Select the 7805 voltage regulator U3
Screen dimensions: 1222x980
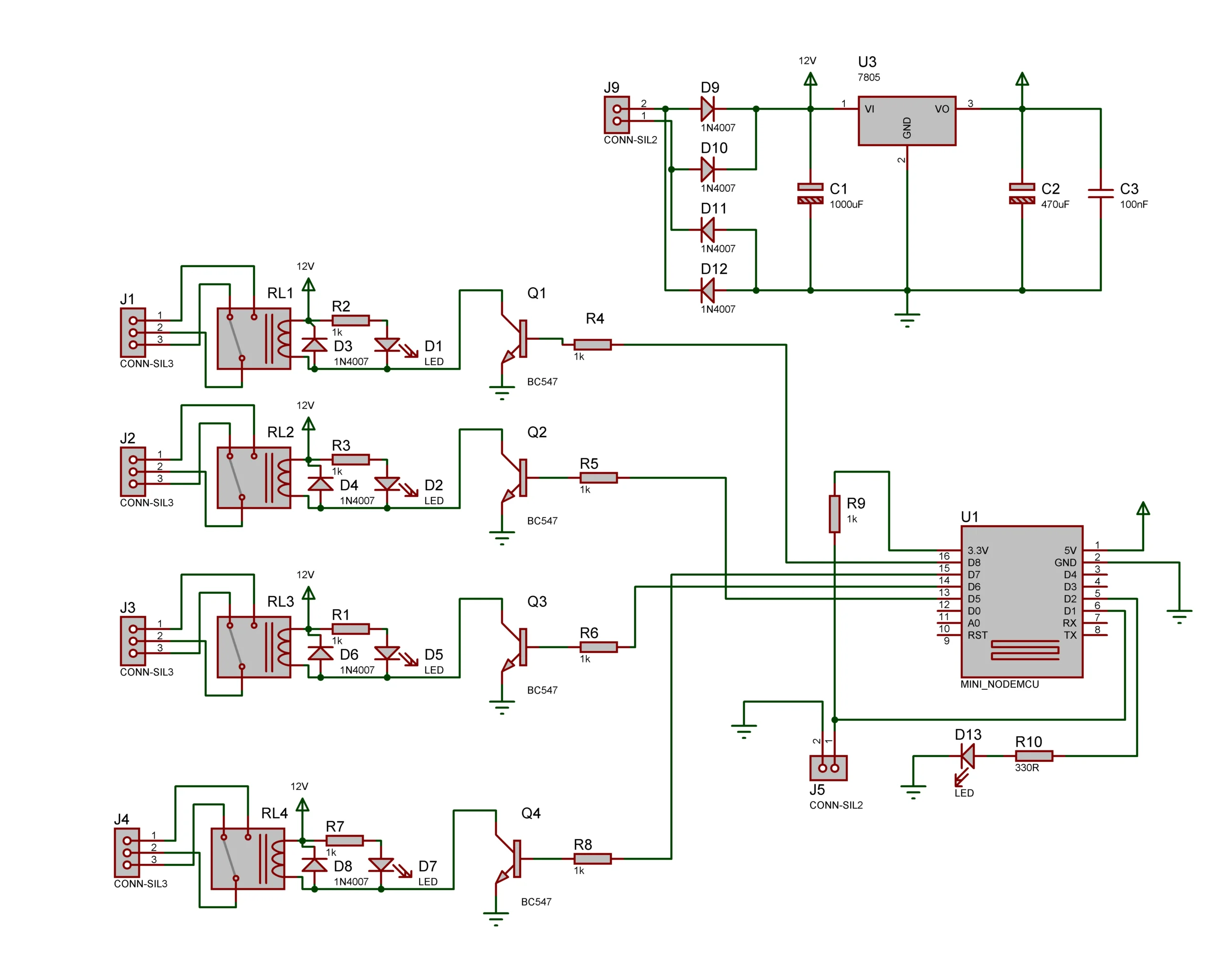pyautogui.click(x=908, y=121)
